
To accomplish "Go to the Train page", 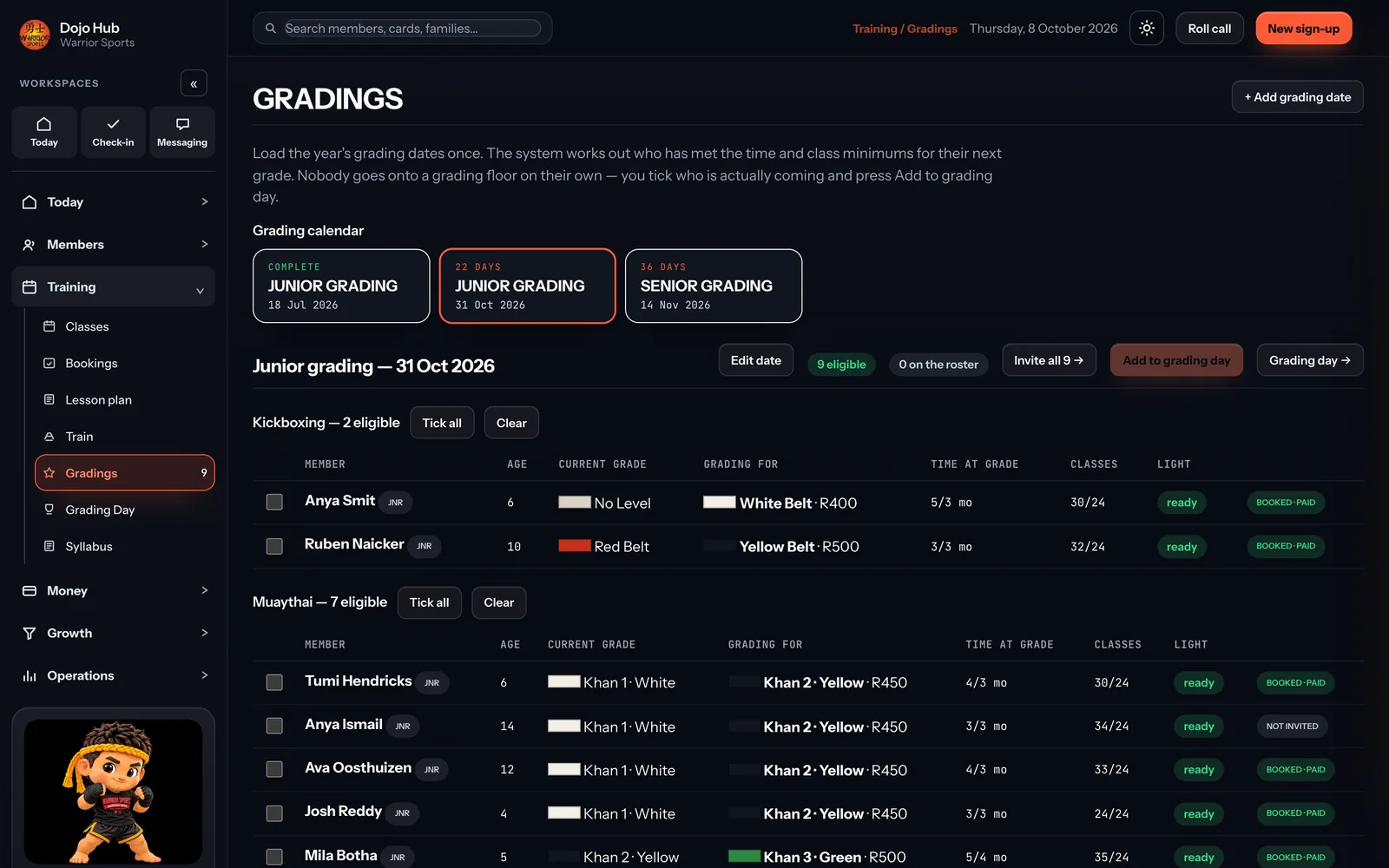I will tap(125, 437).
